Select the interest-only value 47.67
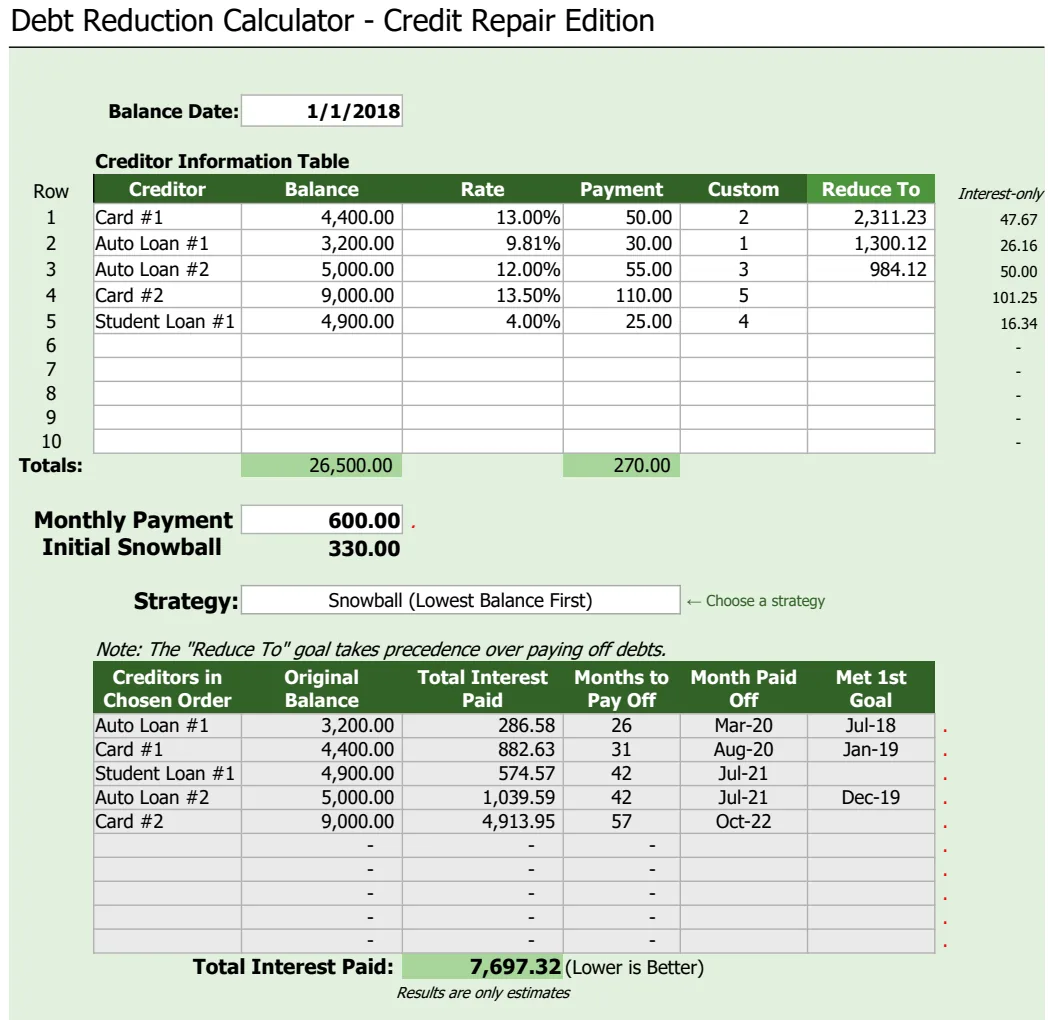 click(1018, 220)
